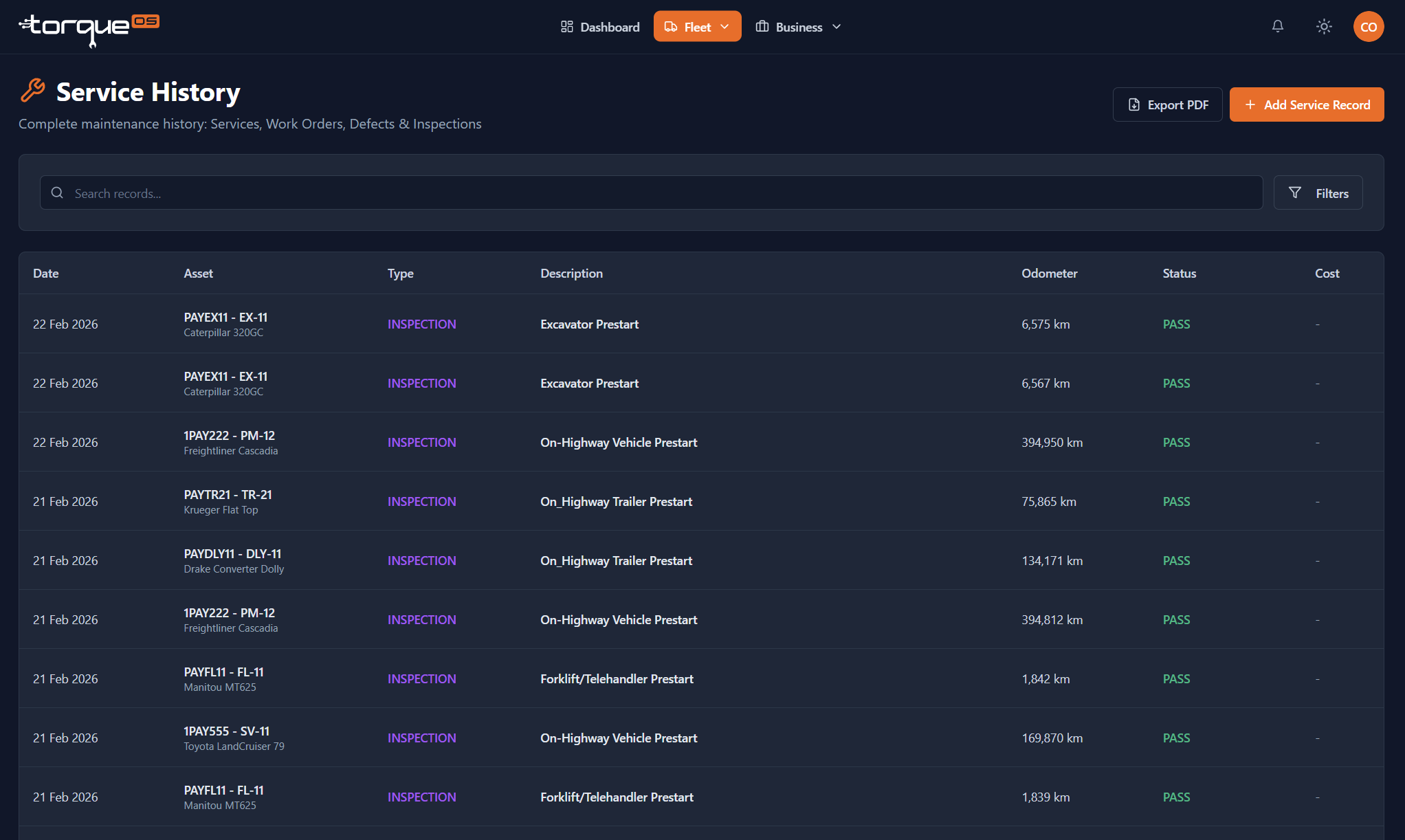
Task: Toggle light theme with sun icon
Action: click(x=1324, y=26)
